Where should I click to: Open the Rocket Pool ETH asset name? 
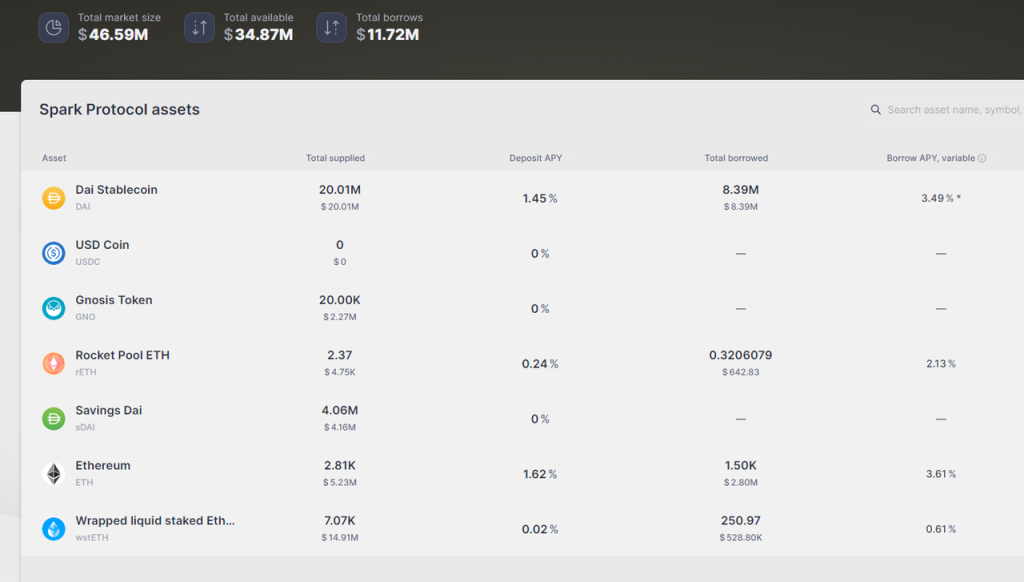tap(122, 355)
